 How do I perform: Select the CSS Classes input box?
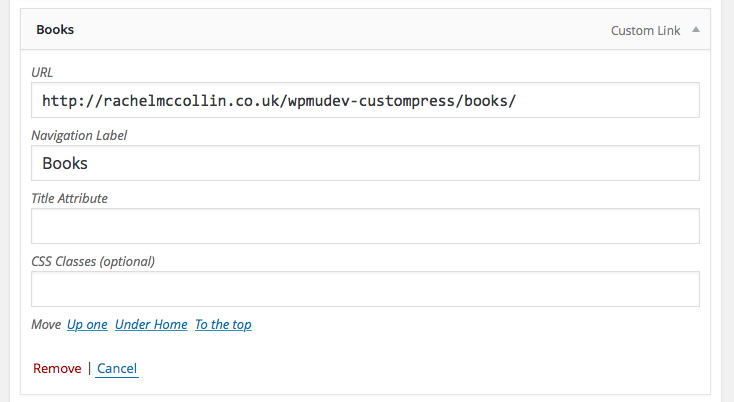click(365, 289)
